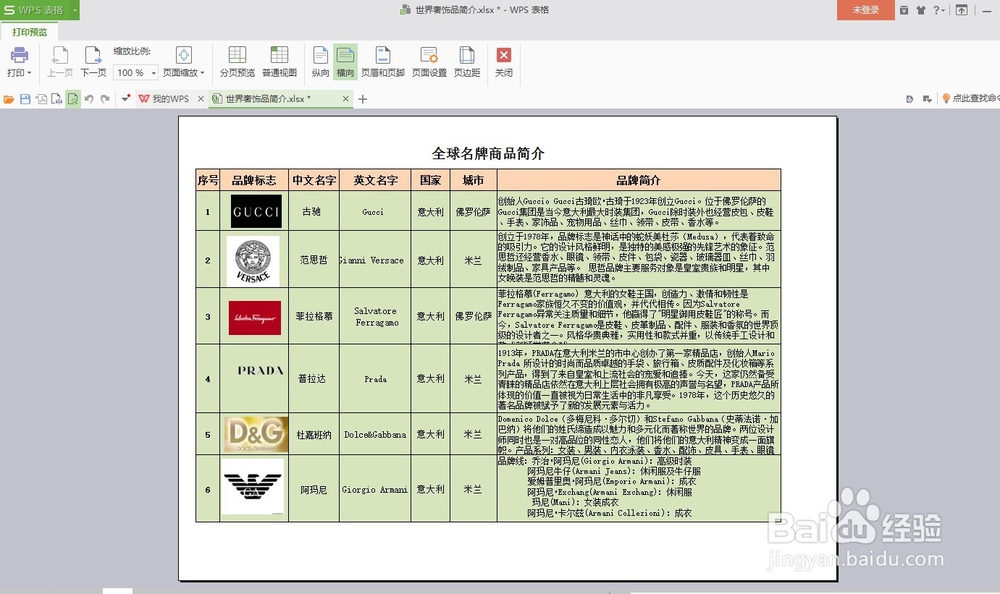The height and width of the screenshot is (594, 1000).
Task: Click the 打印 printer icon
Action: pyautogui.click(x=19, y=56)
